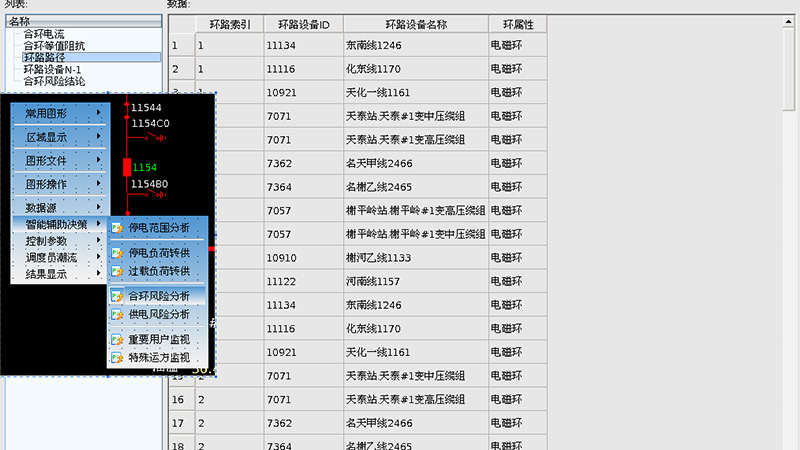Image resolution: width=800 pixels, height=450 pixels.
Task: Click the 停电范围分析 submenu icon
Action: click(x=117, y=228)
